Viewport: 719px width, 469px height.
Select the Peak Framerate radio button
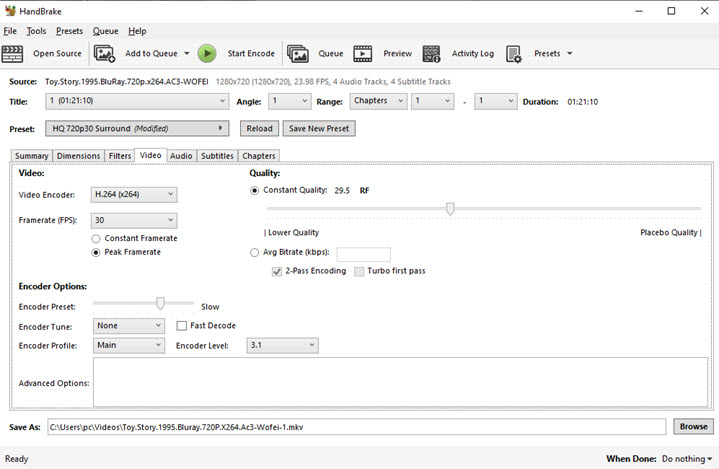click(95, 253)
